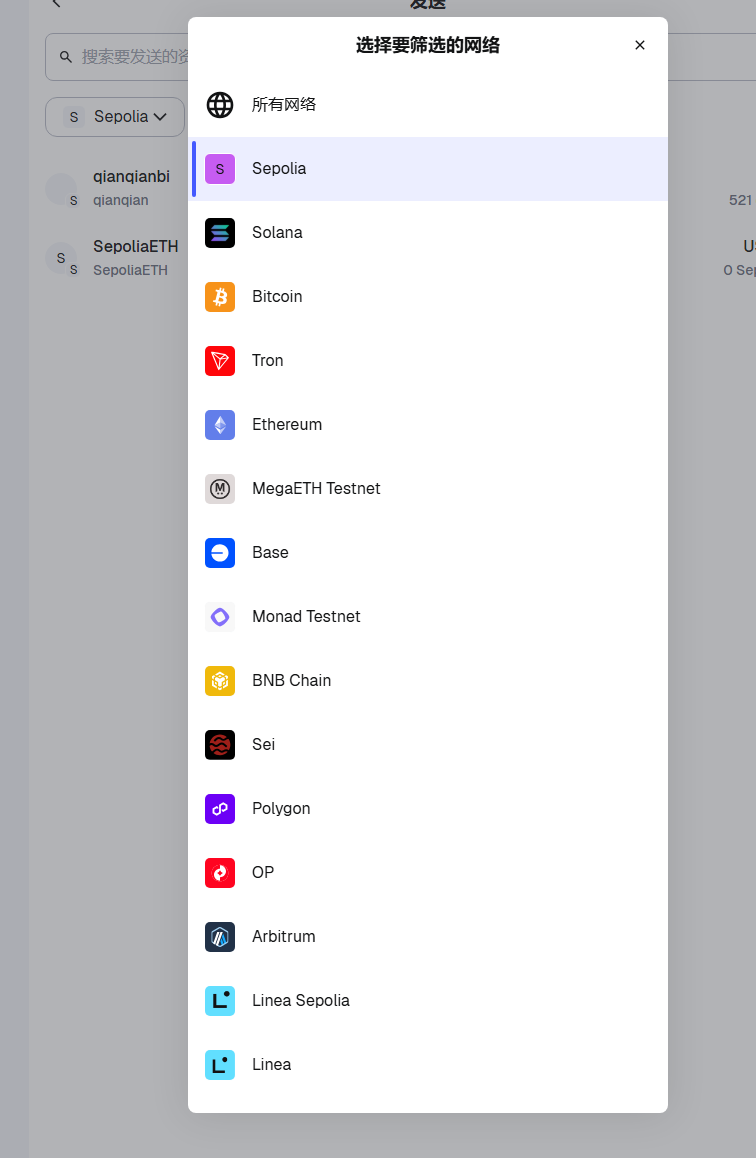Click the purple Polygon logo icon
Viewport: 756px width, 1158px height.
(x=220, y=809)
